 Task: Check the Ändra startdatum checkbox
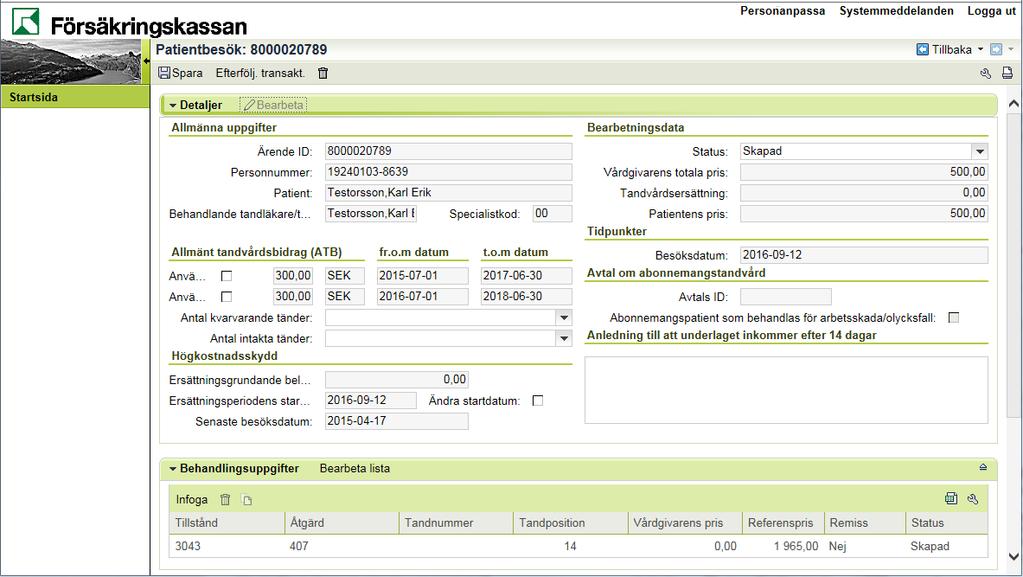click(538, 401)
